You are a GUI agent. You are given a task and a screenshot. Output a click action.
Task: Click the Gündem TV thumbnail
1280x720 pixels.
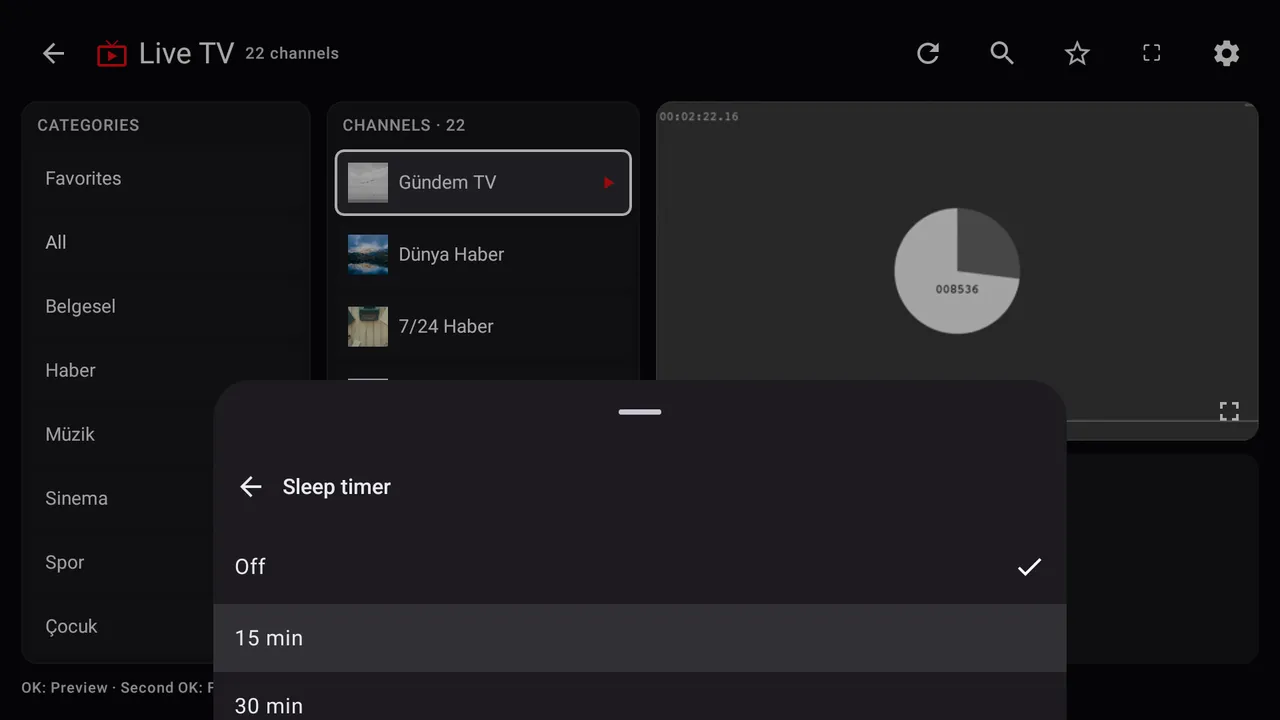click(368, 183)
